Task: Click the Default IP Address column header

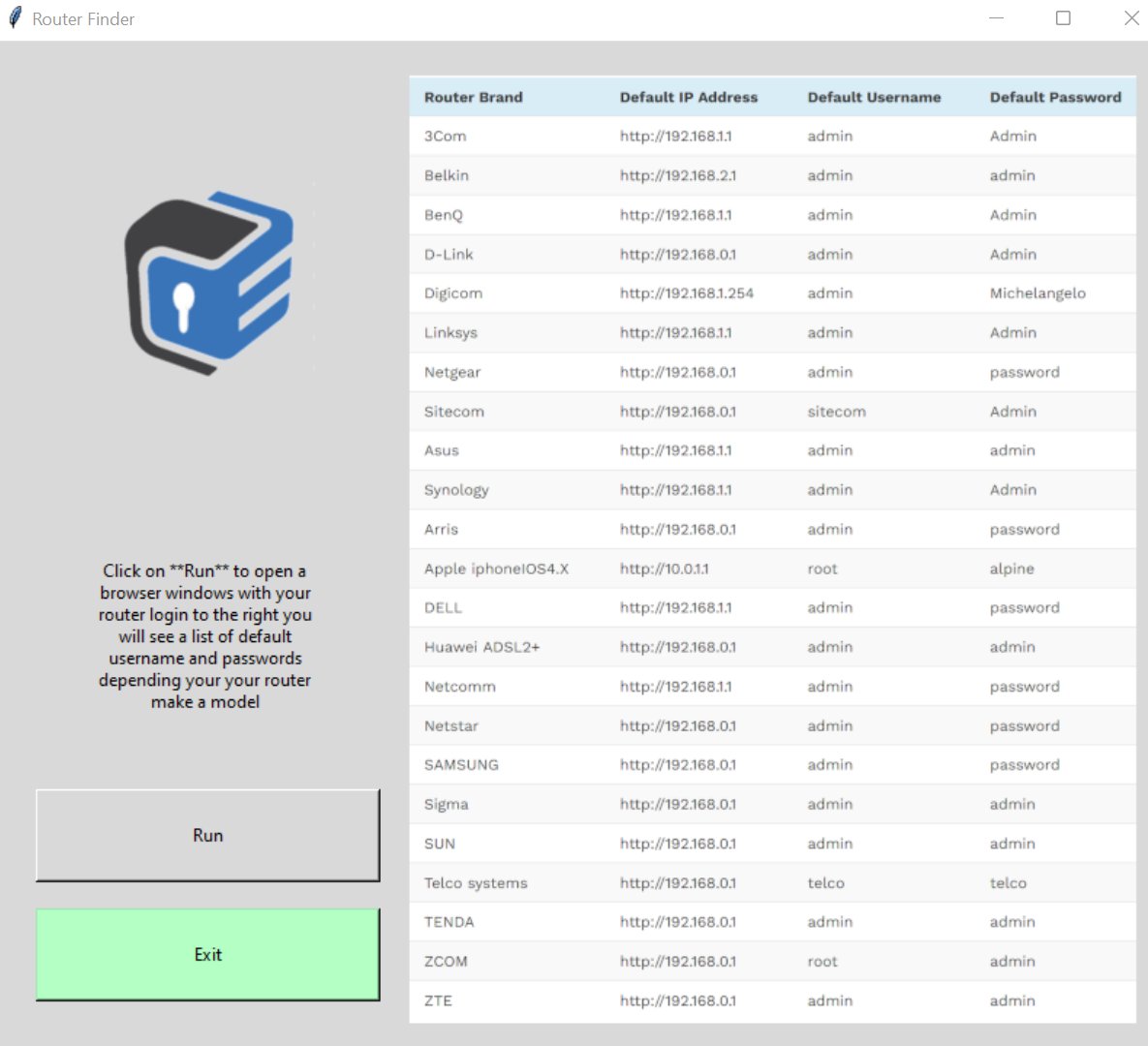Action: click(x=689, y=97)
